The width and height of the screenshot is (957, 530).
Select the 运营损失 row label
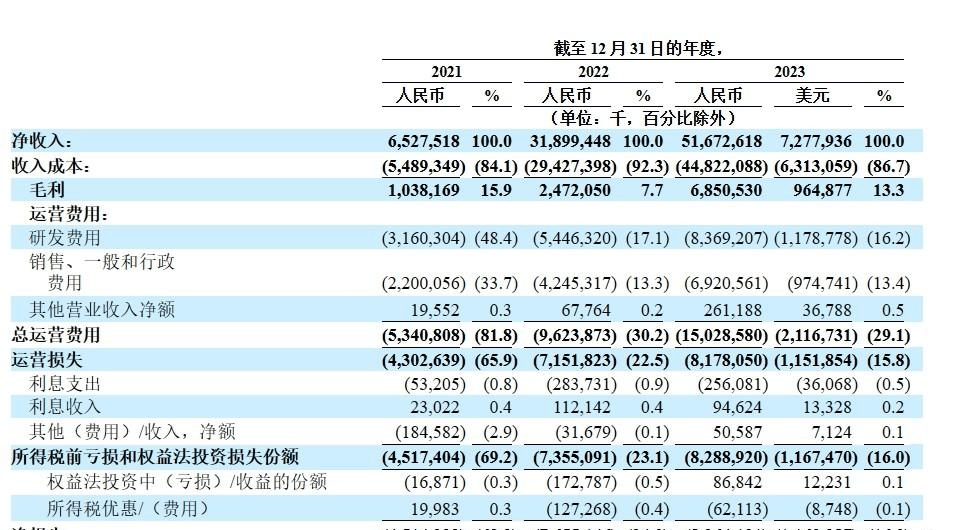coord(46,360)
